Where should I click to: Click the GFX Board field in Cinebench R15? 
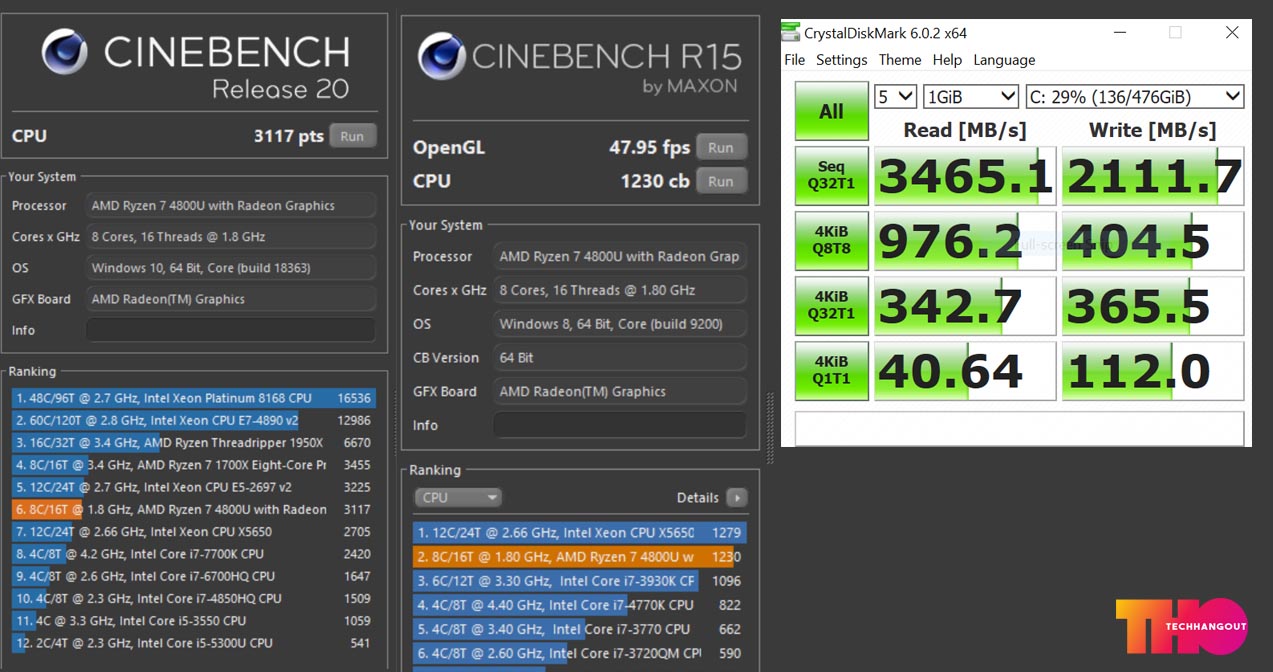pyautogui.click(x=620, y=391)
